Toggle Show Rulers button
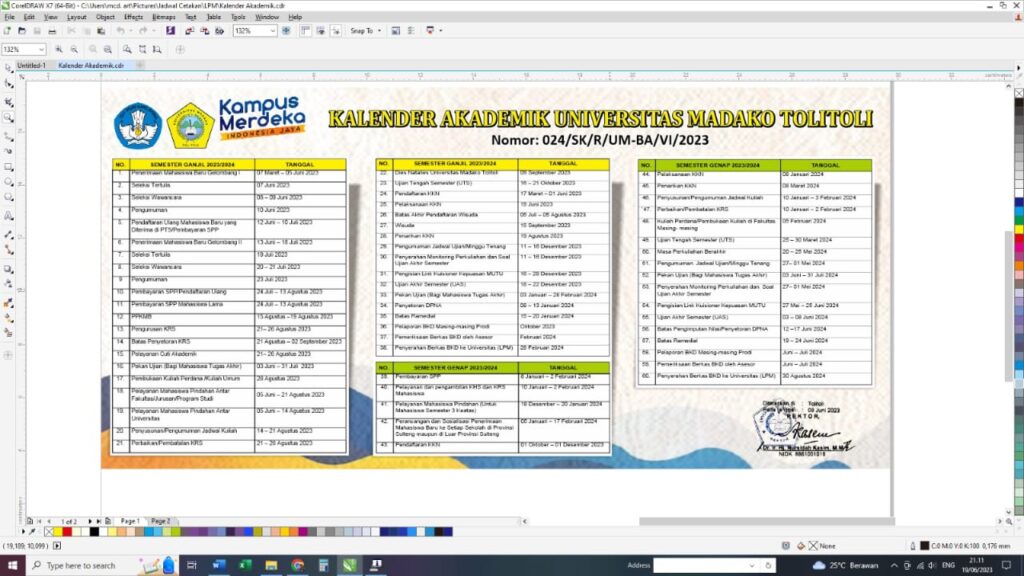The height and width of the screenshot is (576, 1024). (x=305, y=31)
